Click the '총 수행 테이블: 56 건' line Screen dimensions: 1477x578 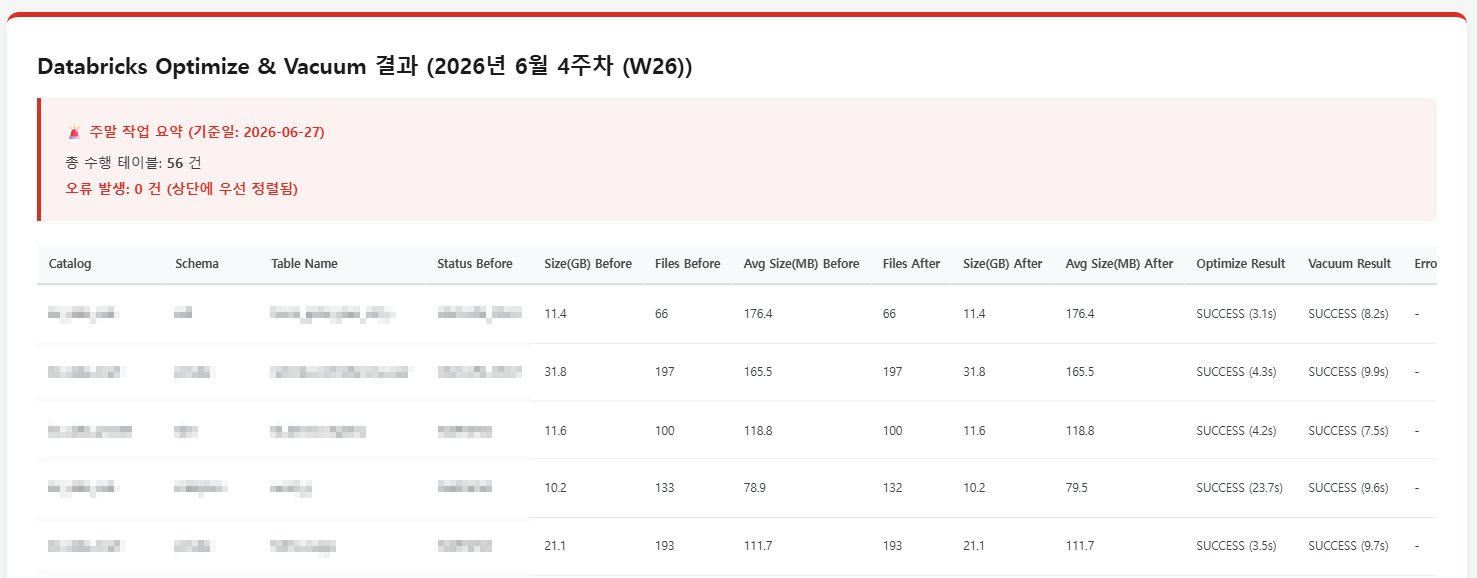tap(134, 162)
